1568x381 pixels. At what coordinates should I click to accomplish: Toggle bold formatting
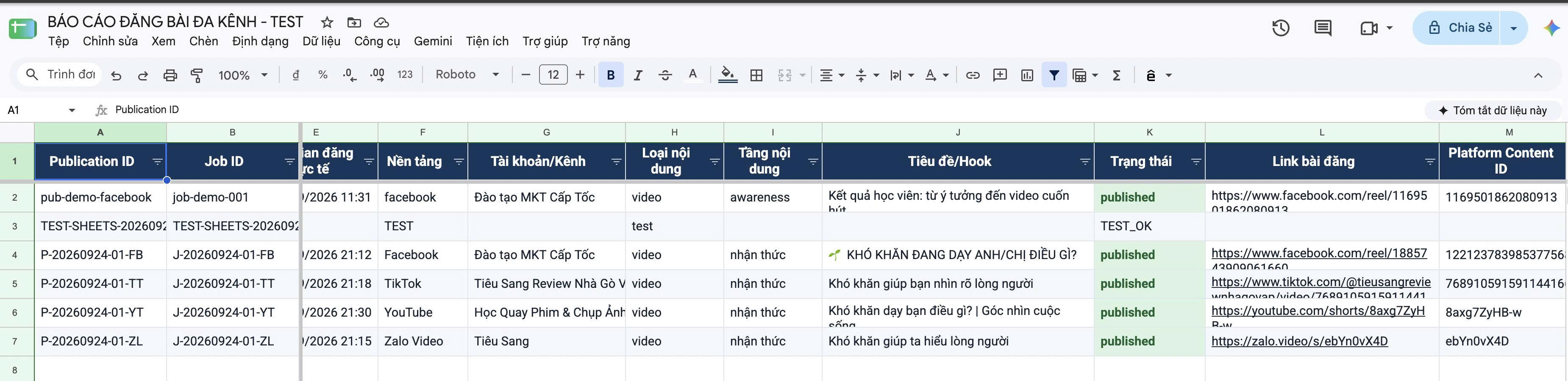[611, 75]
